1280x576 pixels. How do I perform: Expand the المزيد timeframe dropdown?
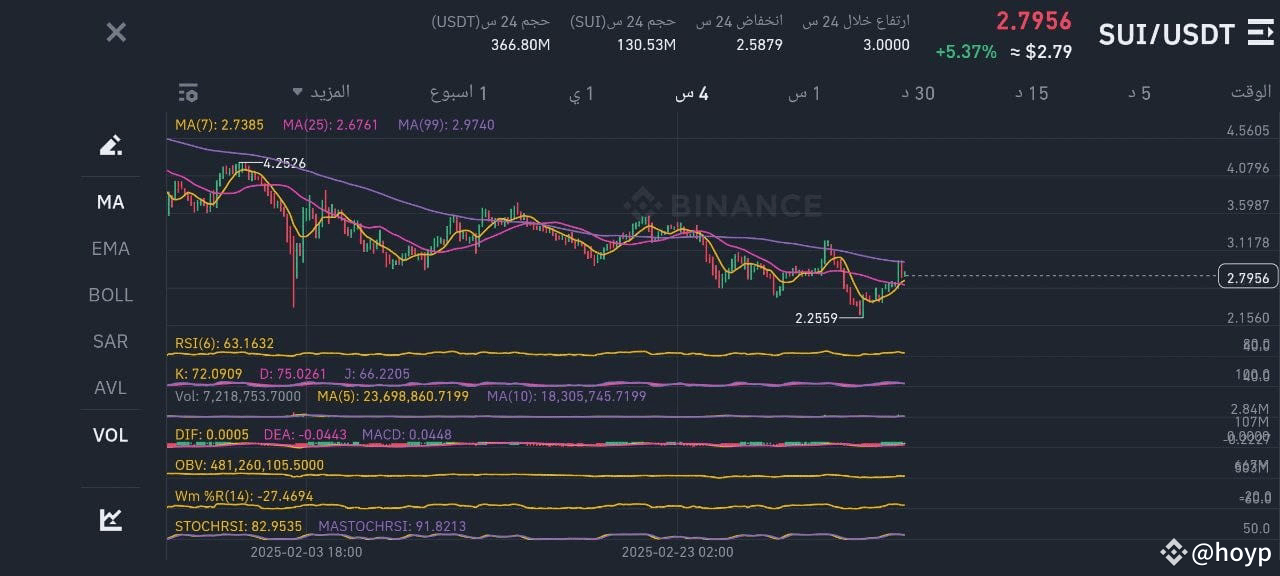pyautogui.click(x=321, y=92)
